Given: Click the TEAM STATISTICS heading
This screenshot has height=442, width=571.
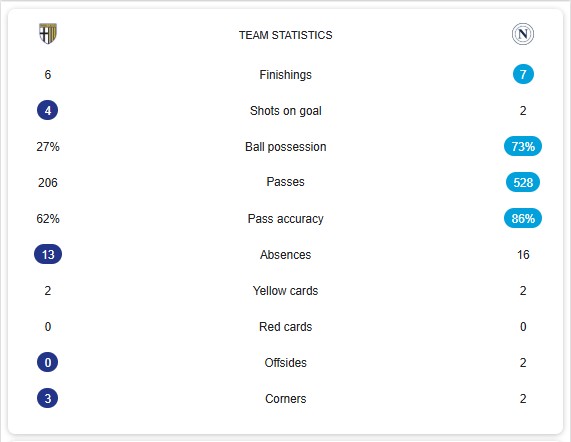Looking at the screenshot, I should click(x=286, y=35).
